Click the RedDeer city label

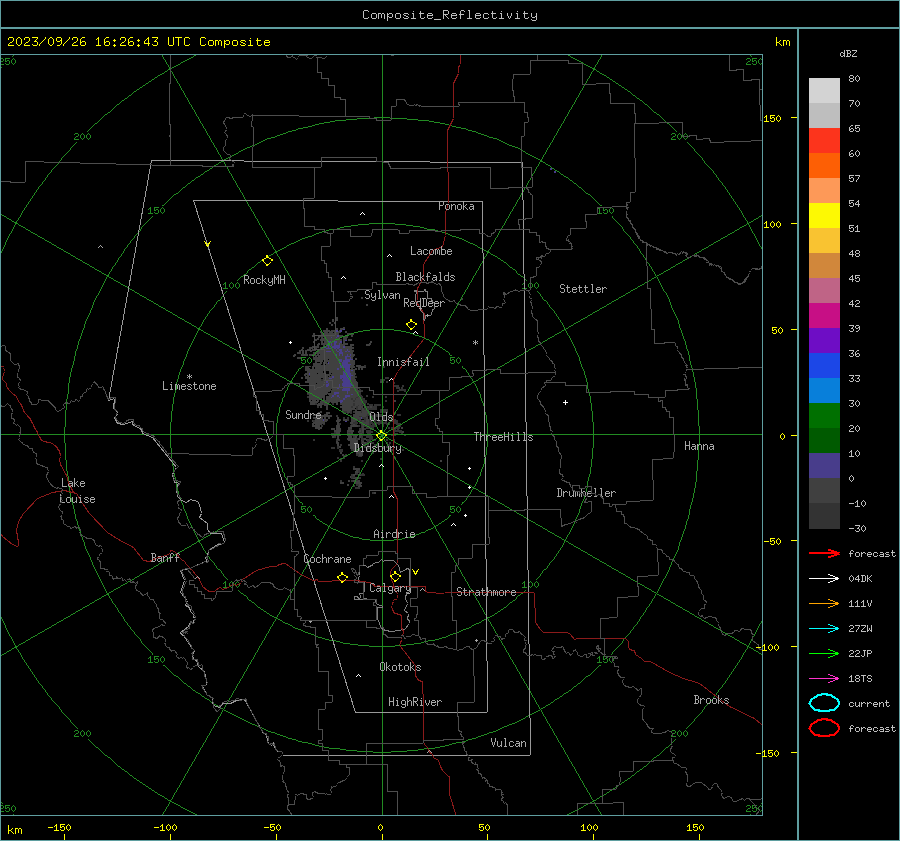424,303
